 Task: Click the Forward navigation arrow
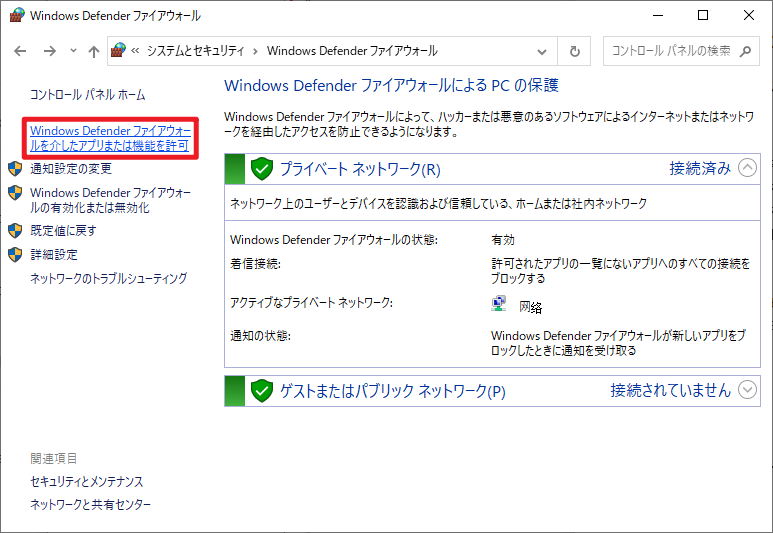pyautogui.click(x=49, y=51)
